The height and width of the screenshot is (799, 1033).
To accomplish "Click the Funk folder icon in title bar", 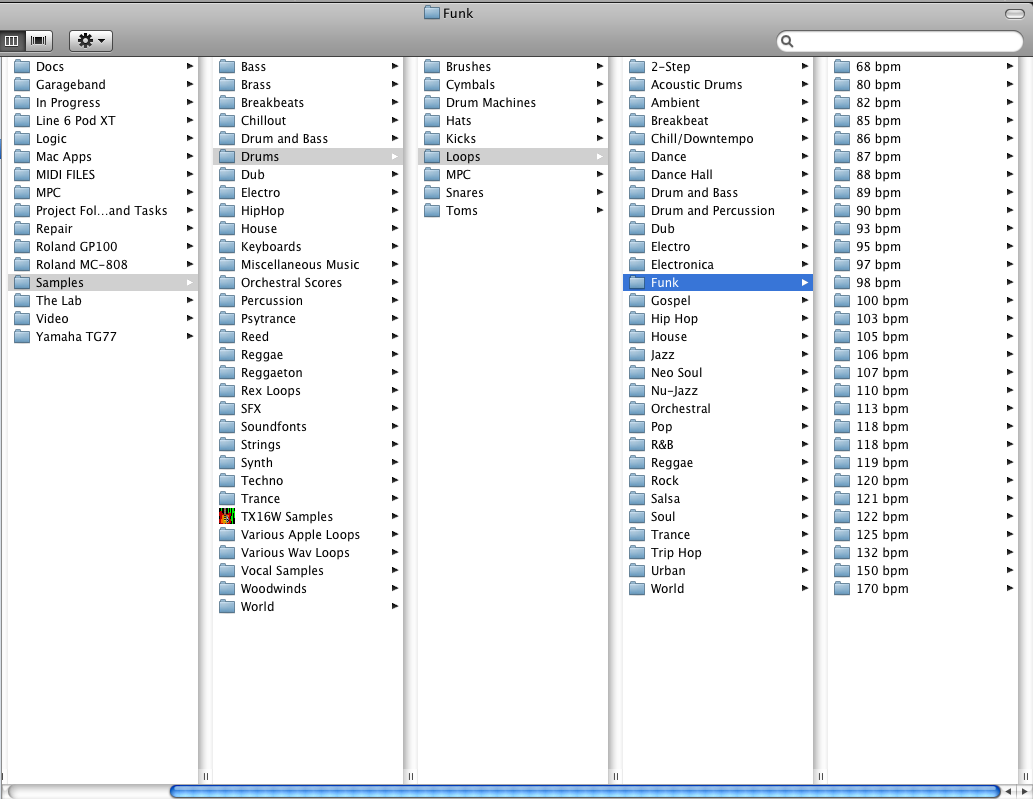I will coord(432,13).
